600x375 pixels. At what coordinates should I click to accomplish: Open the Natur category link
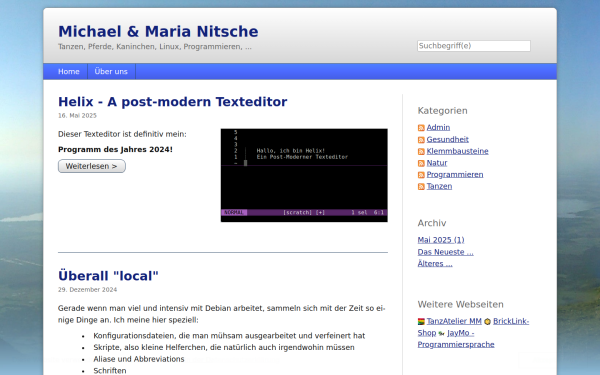coord(437,163)
